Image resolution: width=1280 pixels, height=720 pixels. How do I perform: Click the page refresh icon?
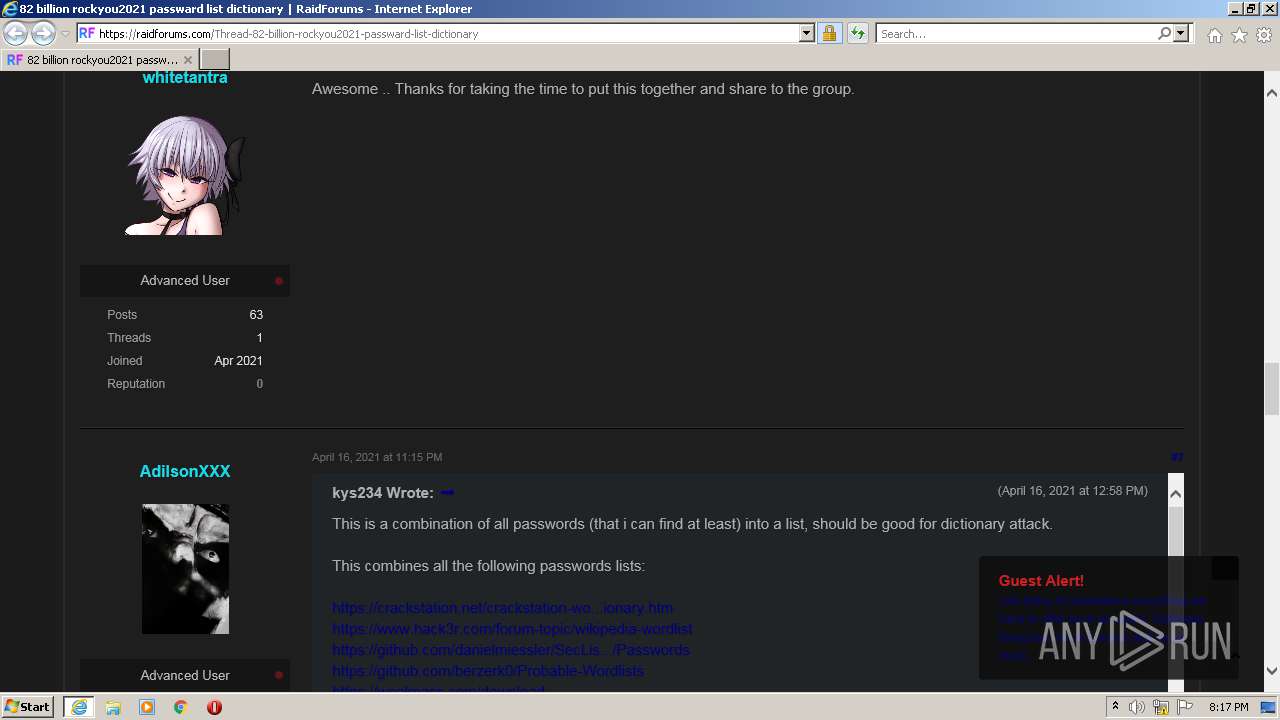(x=857, y=34)
